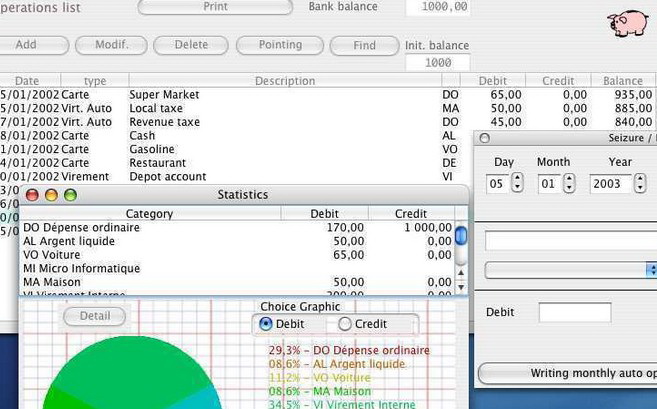The width and height of the screenshot is (657, 409).
Task: Click the Day field showing 05
Action: [x=497, y=184]
